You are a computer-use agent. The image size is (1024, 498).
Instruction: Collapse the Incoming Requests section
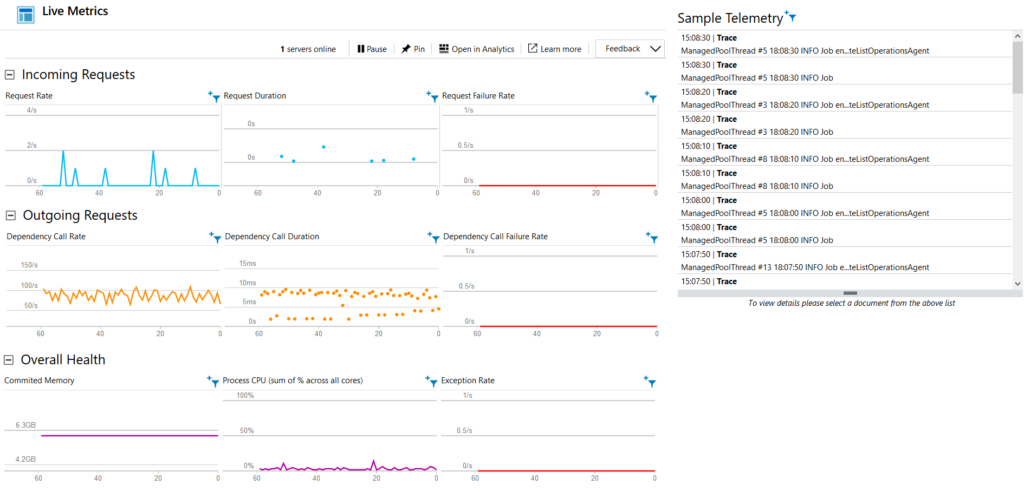pyautogui.click(x=10, y=75)
